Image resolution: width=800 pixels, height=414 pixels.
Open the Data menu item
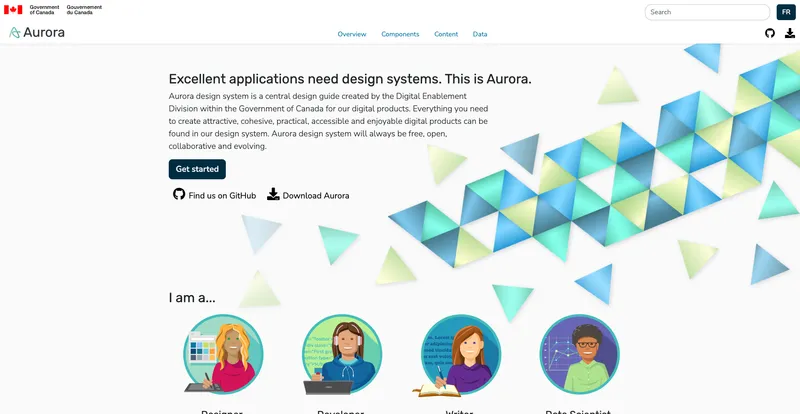pyautogui.click(x=480, y=34)
